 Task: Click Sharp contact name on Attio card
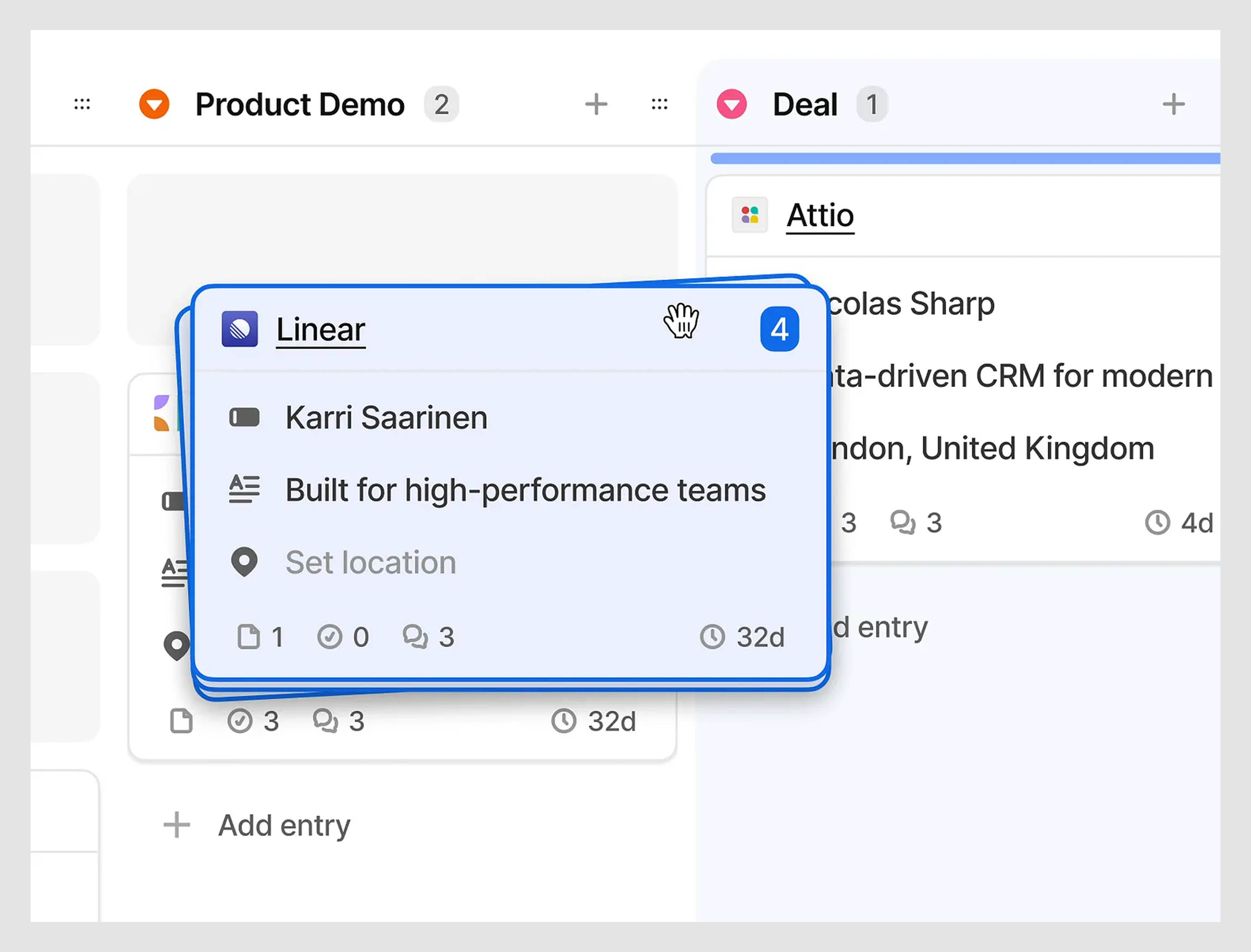[952, 304]
